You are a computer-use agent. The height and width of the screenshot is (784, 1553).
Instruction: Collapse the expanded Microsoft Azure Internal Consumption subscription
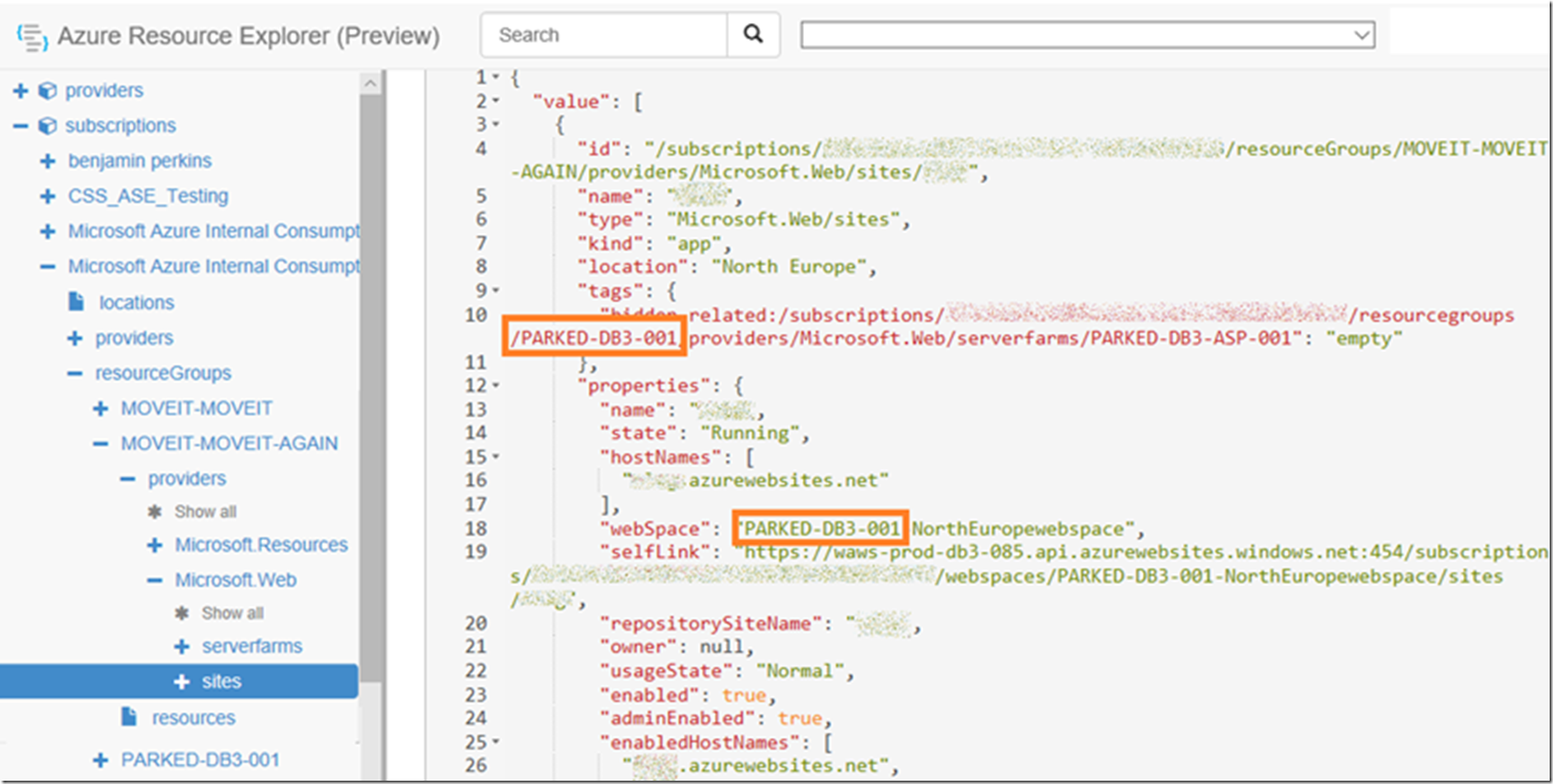(x=48, y=267)
